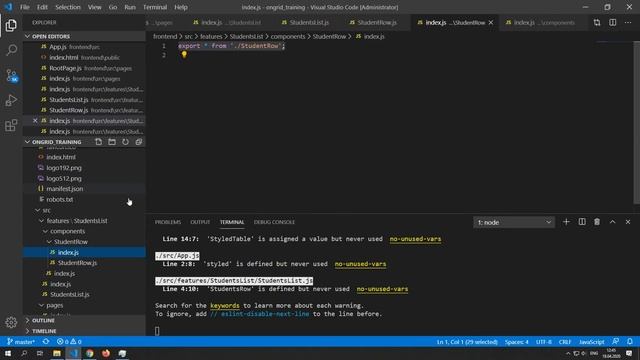Close index.js entry in Open Editors
The image size is (640, 360).
coord(35,121)
